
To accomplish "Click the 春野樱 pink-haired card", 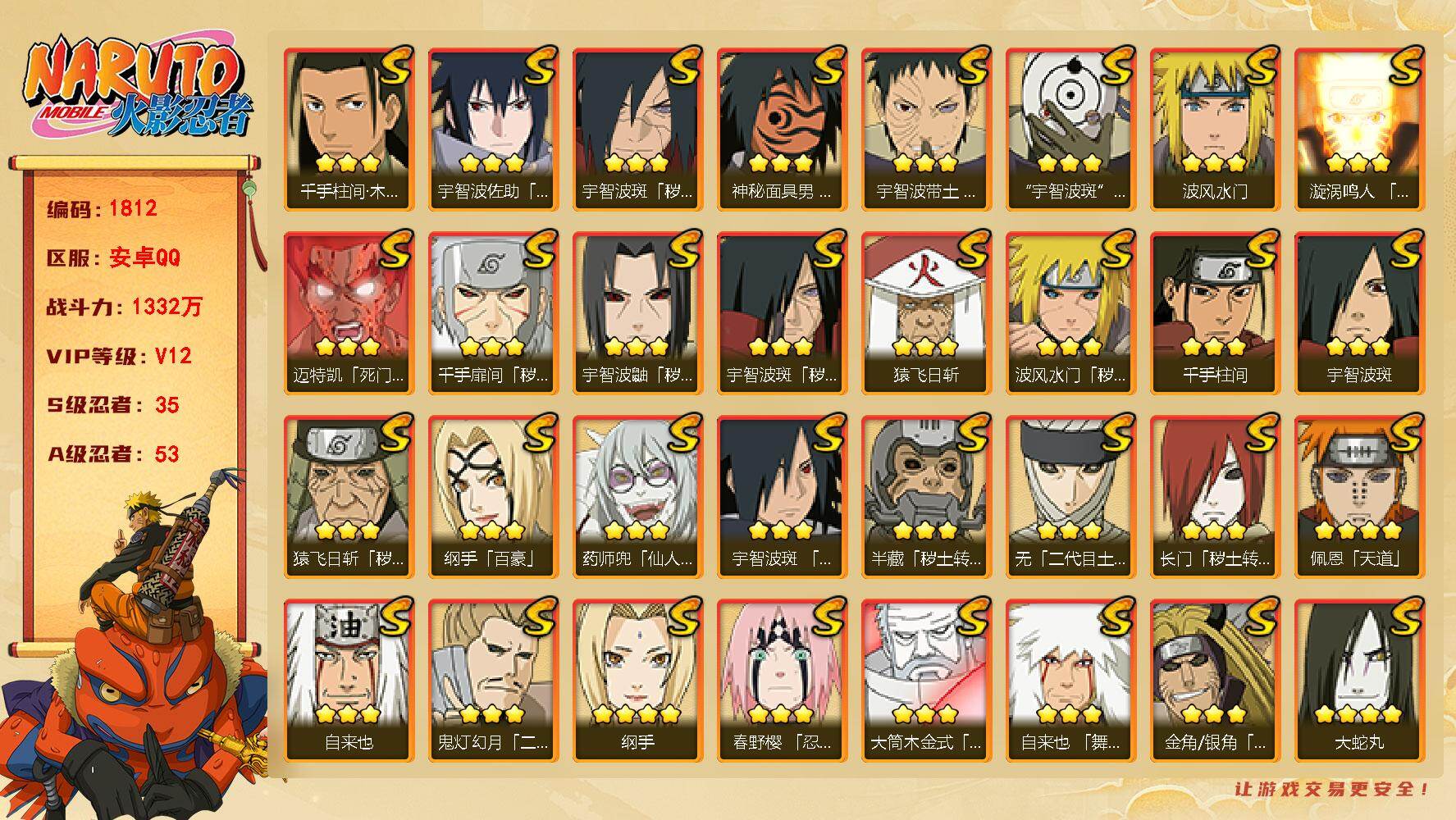I will pyautogui.click(x=782, y=681).
